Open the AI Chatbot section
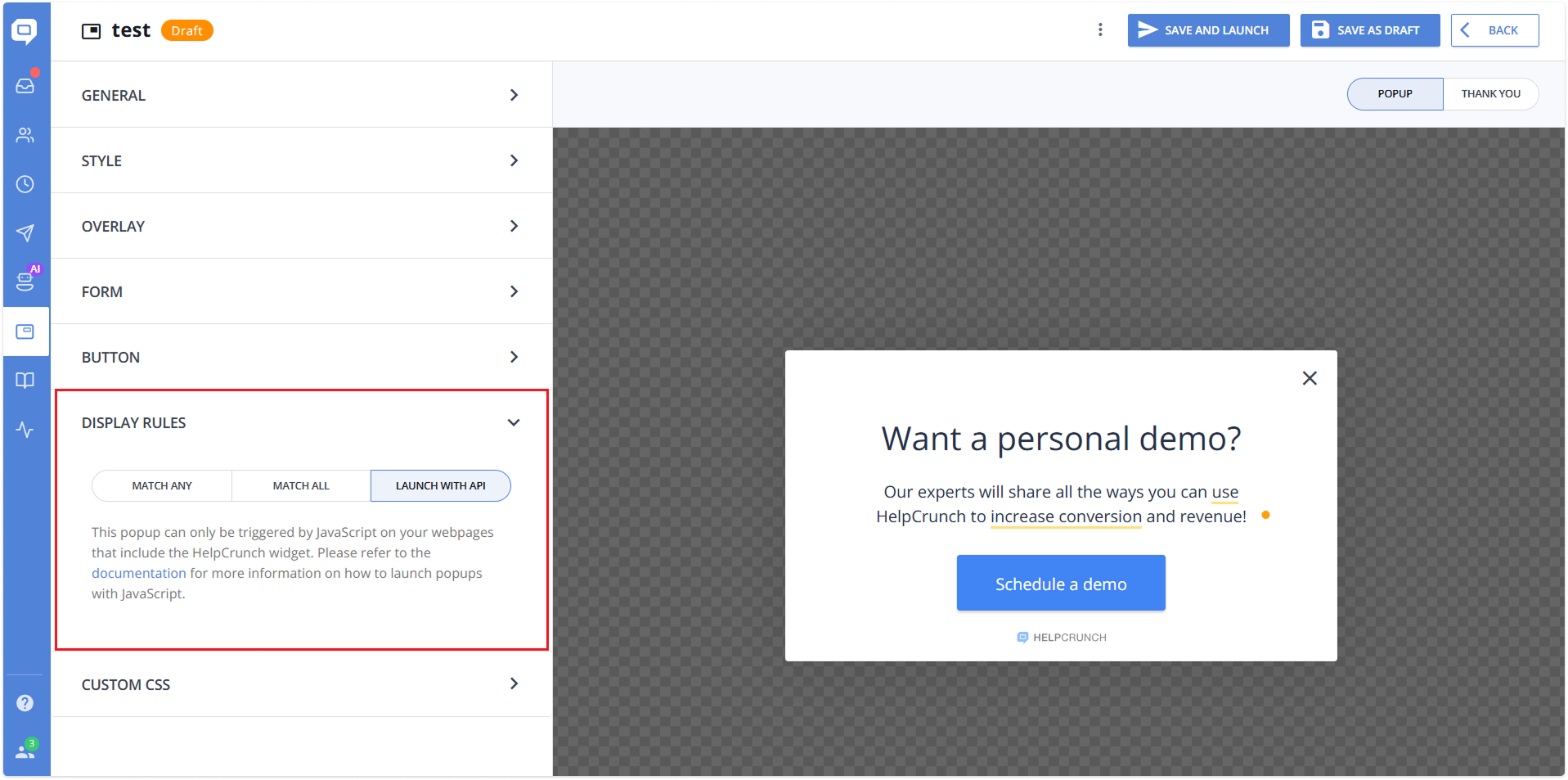This screenshot has width=1568, height=780. tap(25, 282)
